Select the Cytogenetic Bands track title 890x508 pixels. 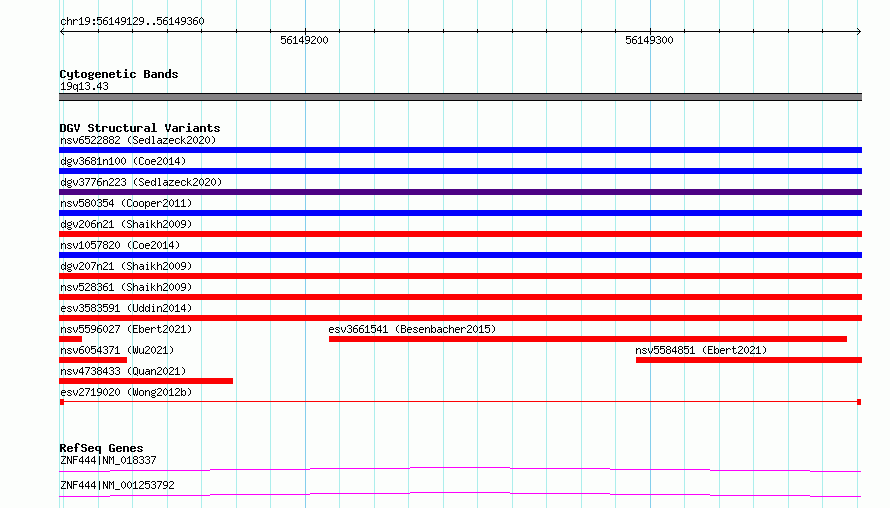click(x=119, y=74)
